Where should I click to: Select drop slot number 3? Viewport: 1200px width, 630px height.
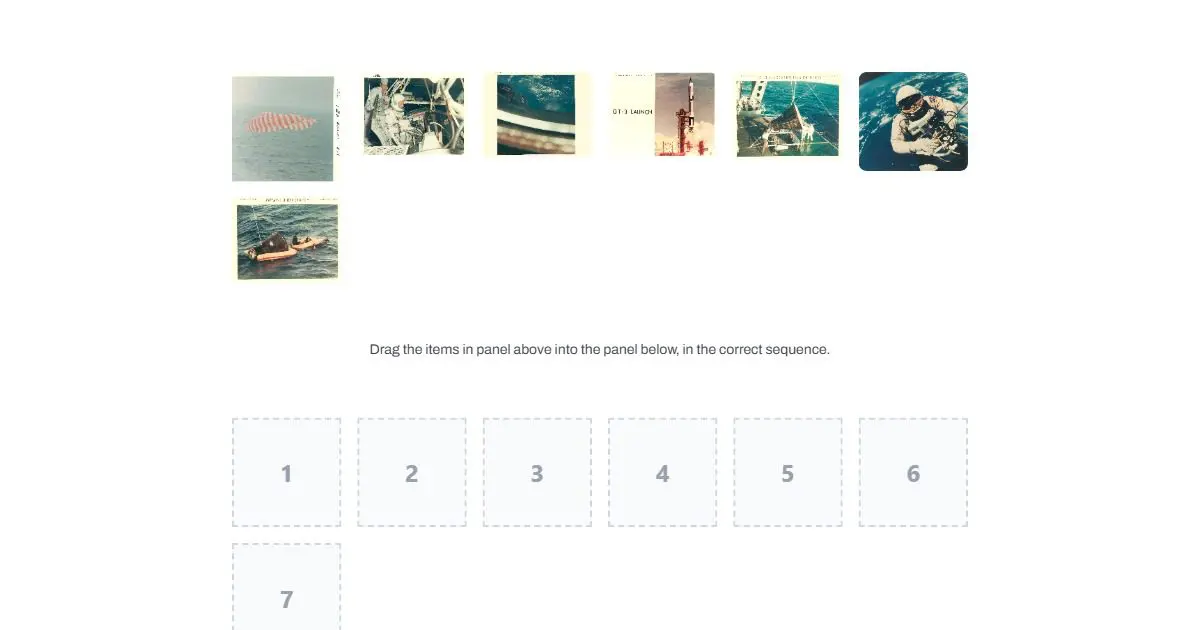click(537, 473)
